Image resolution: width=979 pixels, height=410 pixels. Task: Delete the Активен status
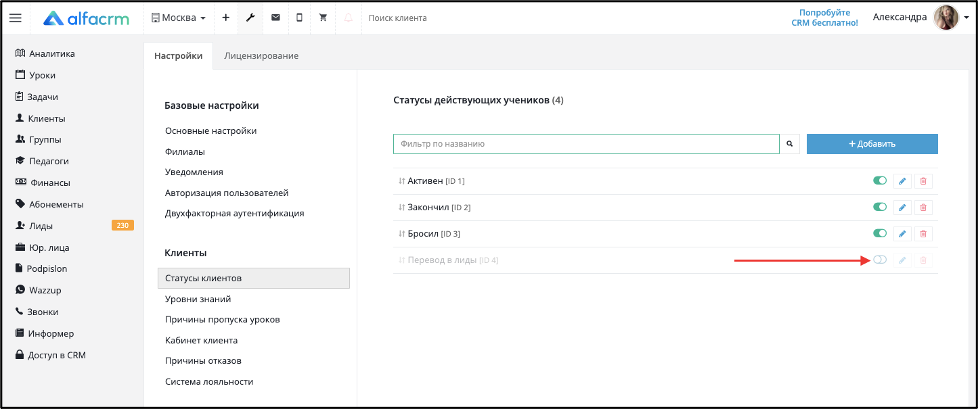point(923,181)
